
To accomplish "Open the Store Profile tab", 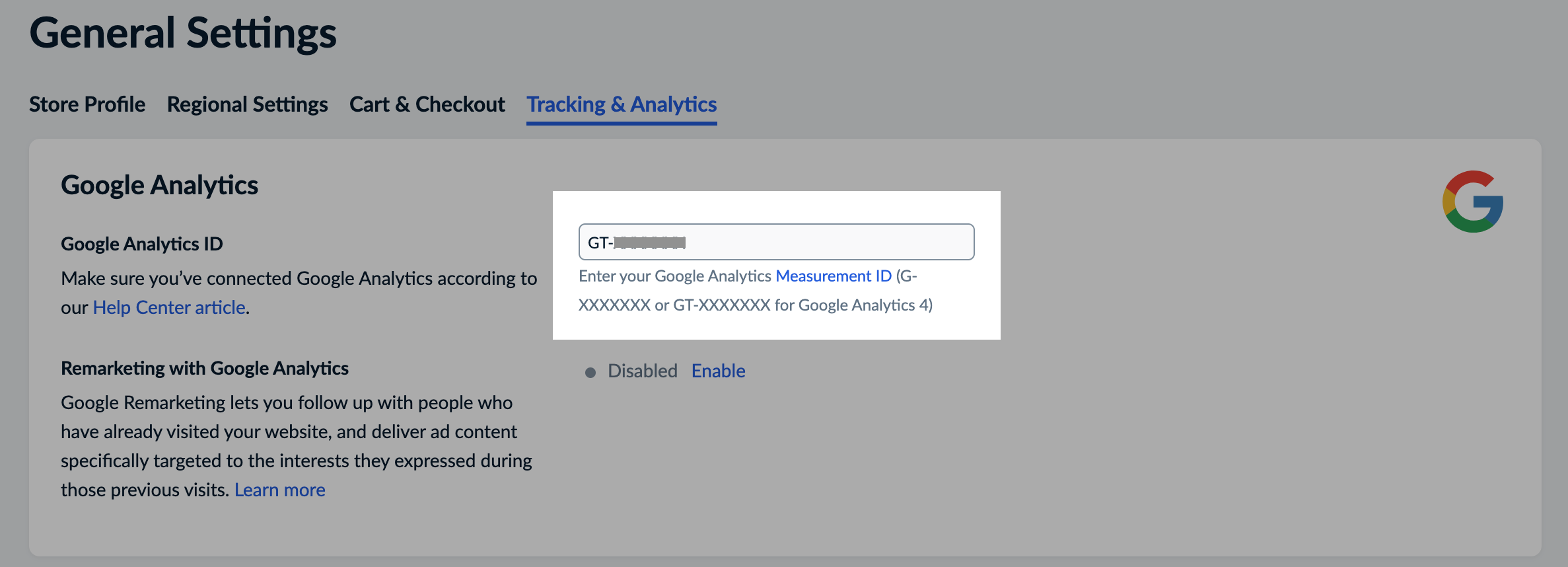I will 87,104.
